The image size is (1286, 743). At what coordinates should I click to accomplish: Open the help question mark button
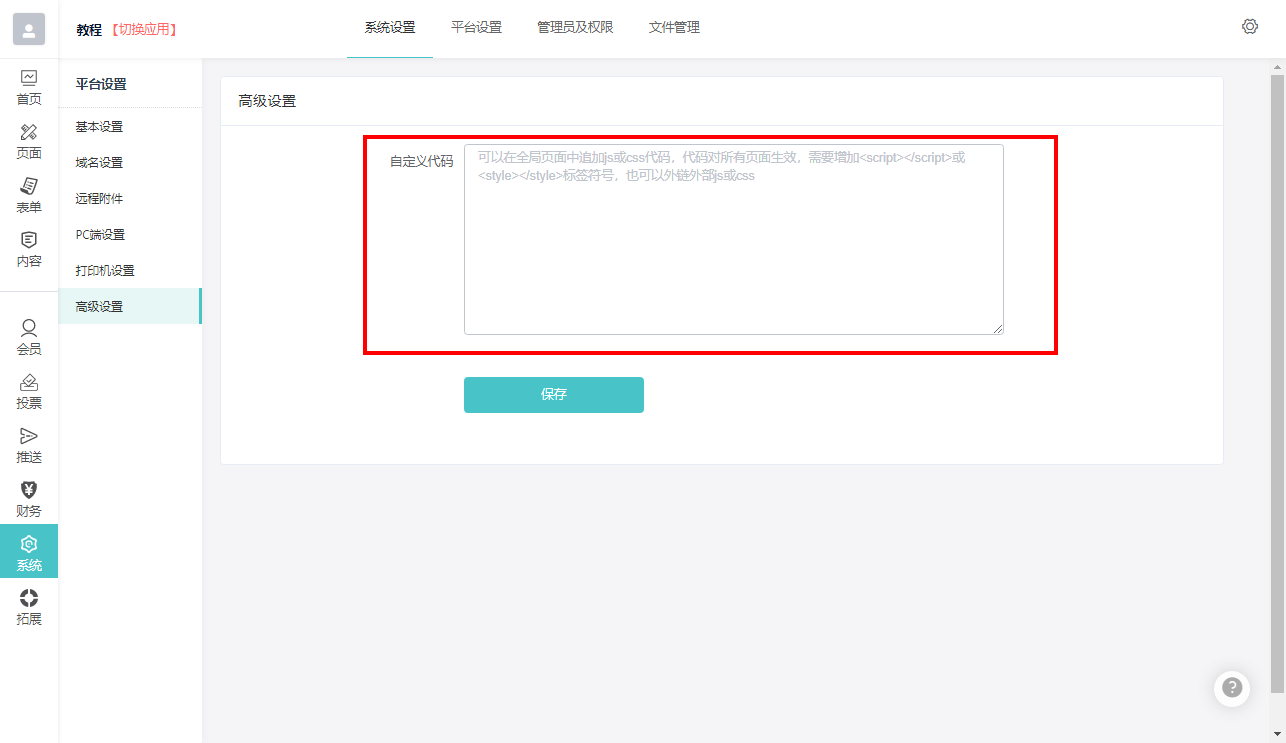[1232, 688]
